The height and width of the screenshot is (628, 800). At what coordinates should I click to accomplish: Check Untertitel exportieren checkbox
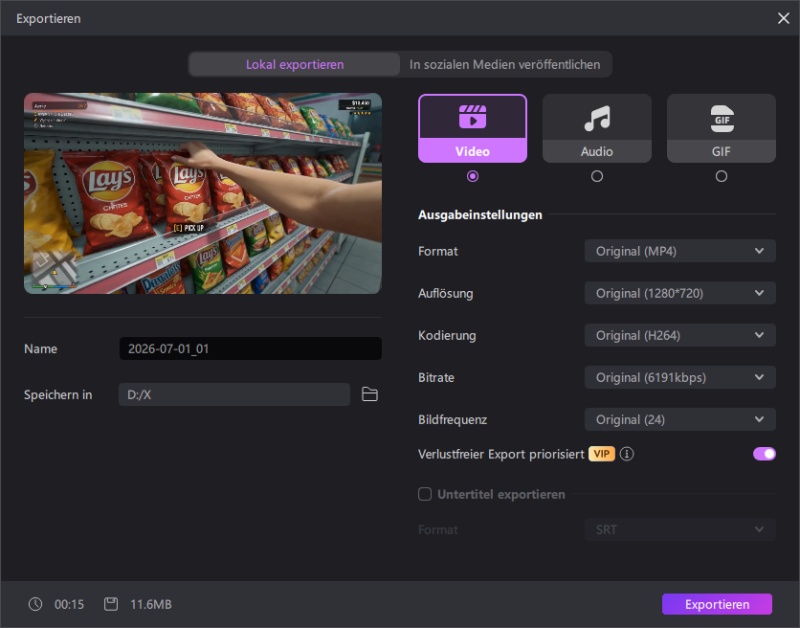tap(425, 494)
